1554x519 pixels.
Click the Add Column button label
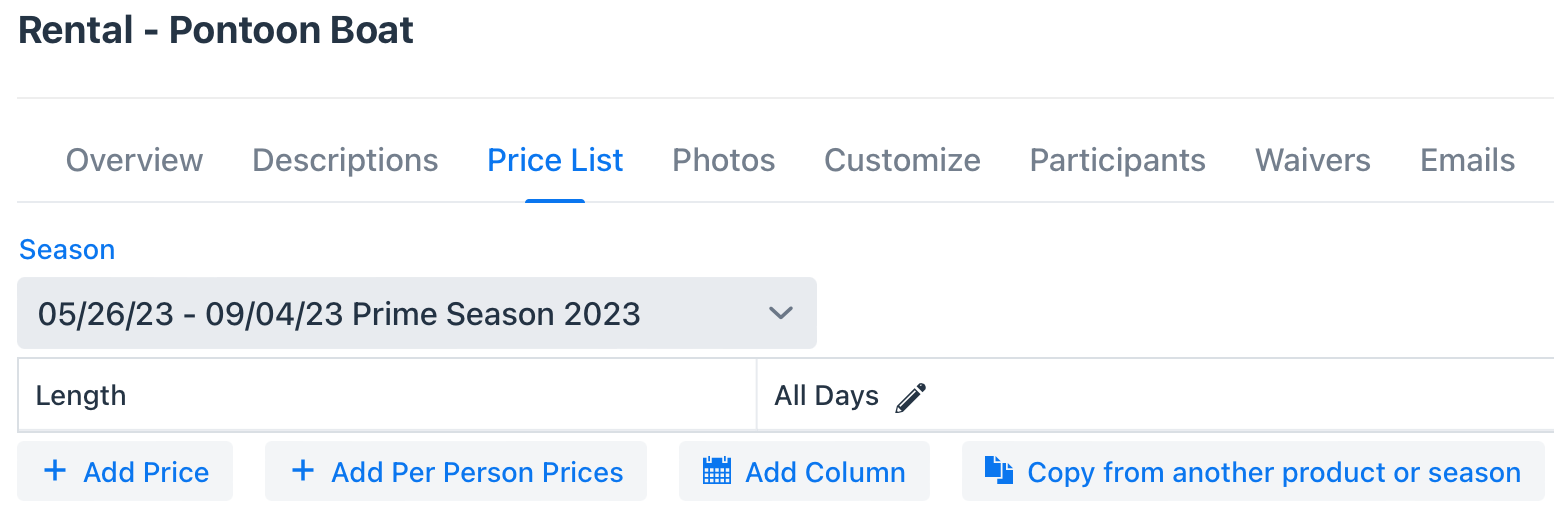click(x=826, y=472)
